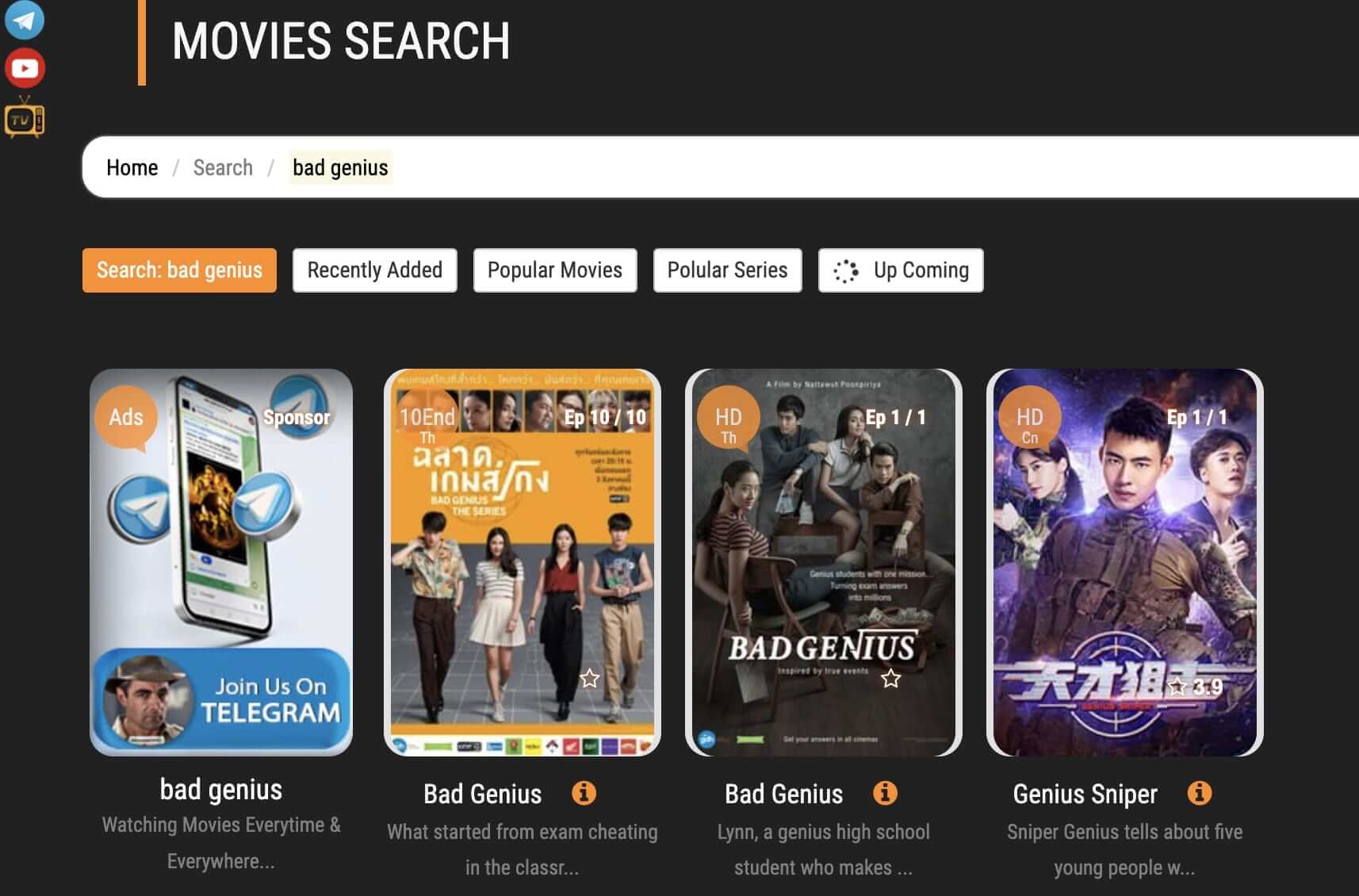1359x896 pixels.
Task: Open the Polular Series tab
Action: coord(727,270)
